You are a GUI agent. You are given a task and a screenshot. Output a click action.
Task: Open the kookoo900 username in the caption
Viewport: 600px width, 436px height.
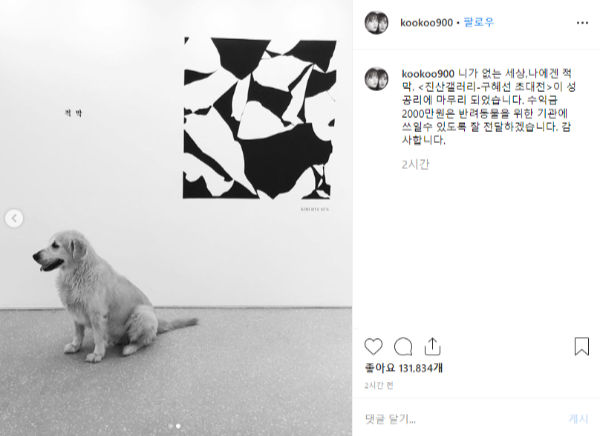click(428, 73)
